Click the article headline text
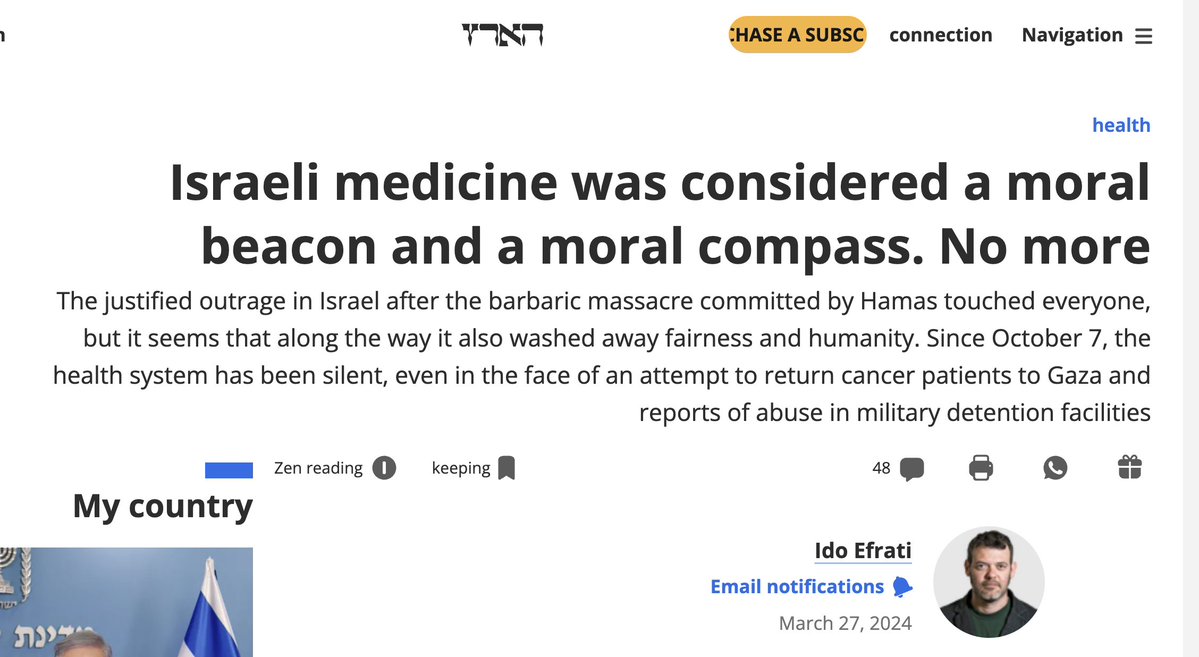Image resolution: width=1199 pixels, height=657 pixels. coord(660,214)
